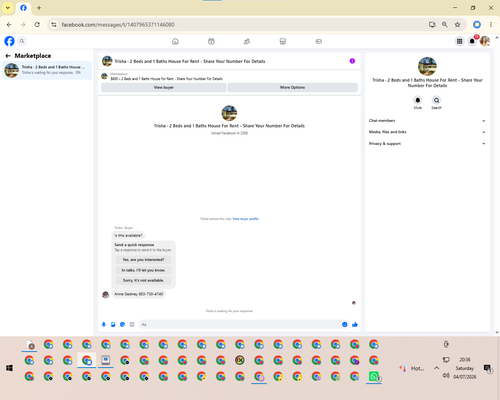The image size is (500, 400).
Task: Click the browser forward arrow
Action: coord(23,25)
